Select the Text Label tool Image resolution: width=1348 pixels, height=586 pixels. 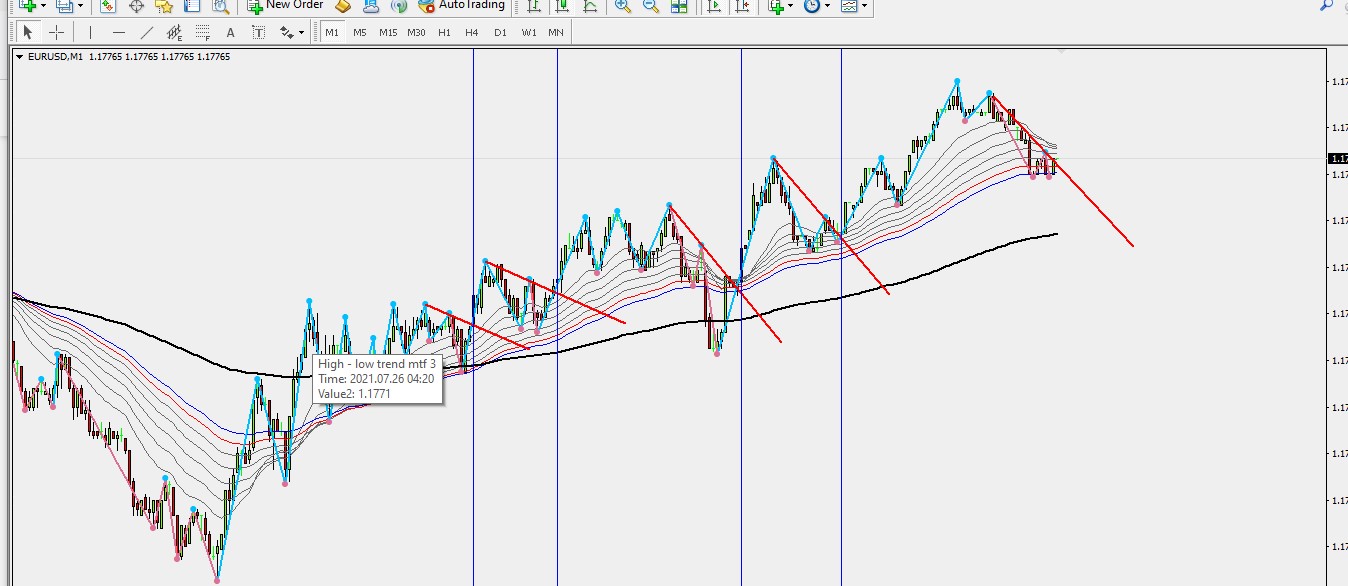[x=259, y=32]
